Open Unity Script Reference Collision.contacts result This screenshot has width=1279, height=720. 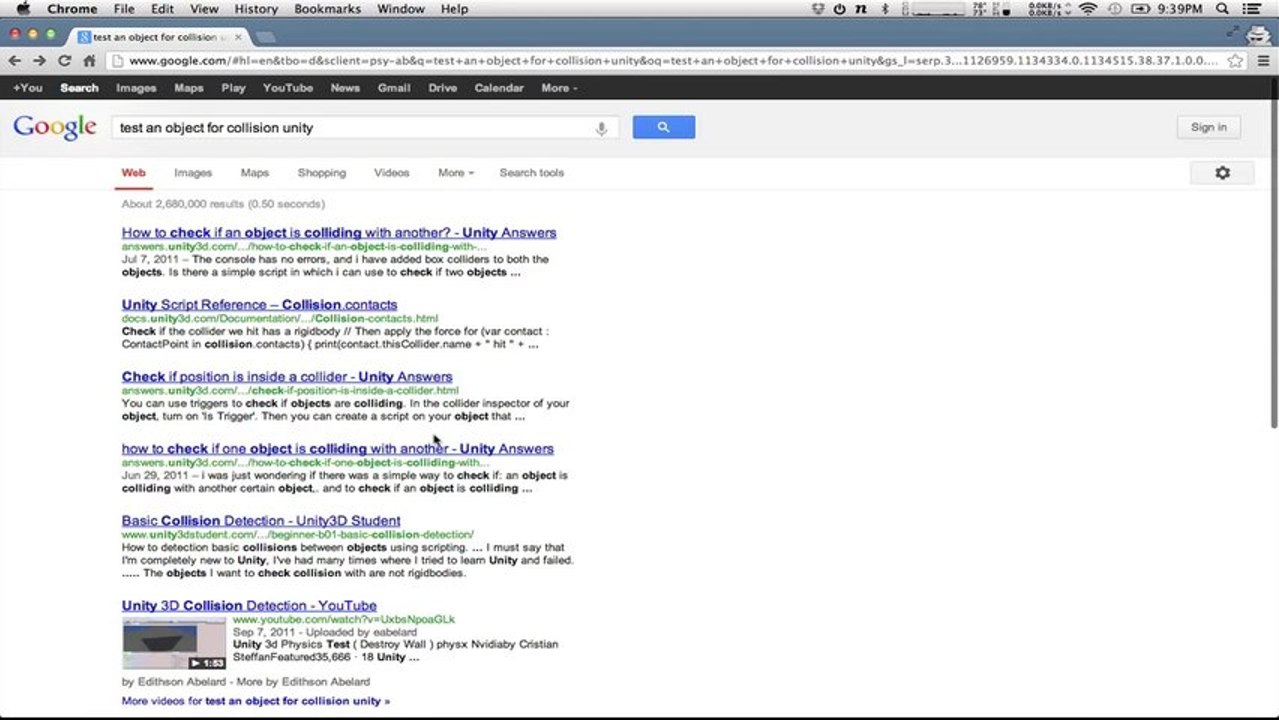(x=259, y=305)
